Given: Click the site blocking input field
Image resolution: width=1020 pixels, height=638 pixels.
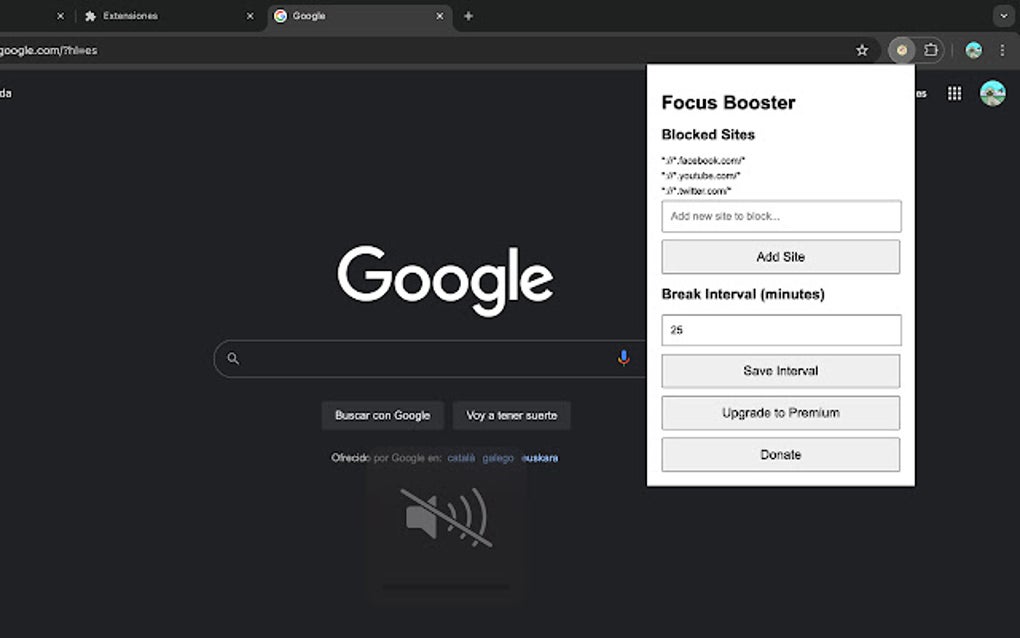Looking at the screenshot, I should [x=780, y=216].
